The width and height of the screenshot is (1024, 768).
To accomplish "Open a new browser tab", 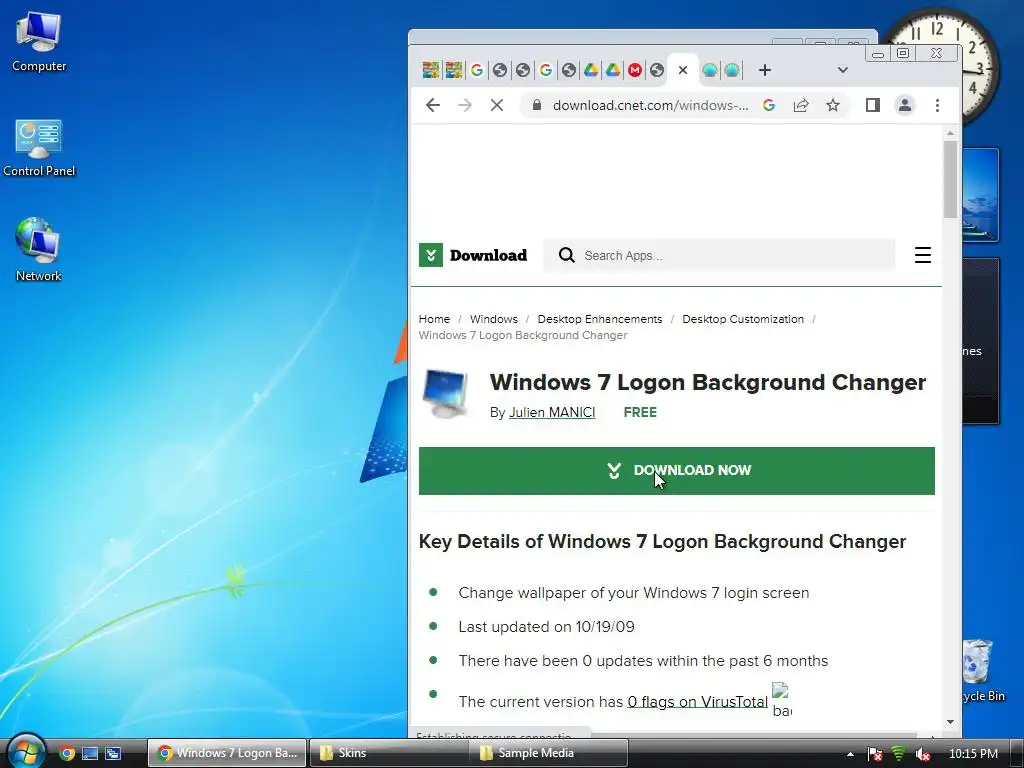I will click(765, 70).
